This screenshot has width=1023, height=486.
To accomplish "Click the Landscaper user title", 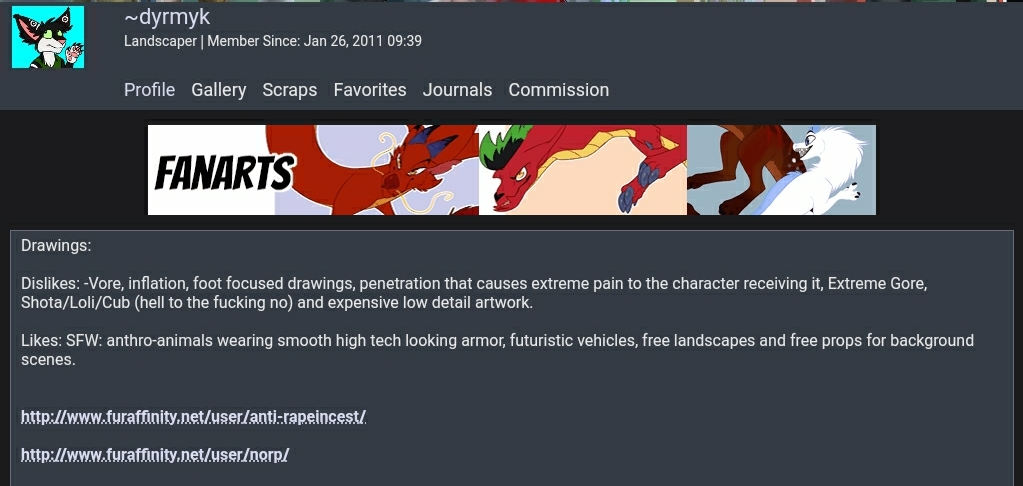I will [x=160, y=41].
